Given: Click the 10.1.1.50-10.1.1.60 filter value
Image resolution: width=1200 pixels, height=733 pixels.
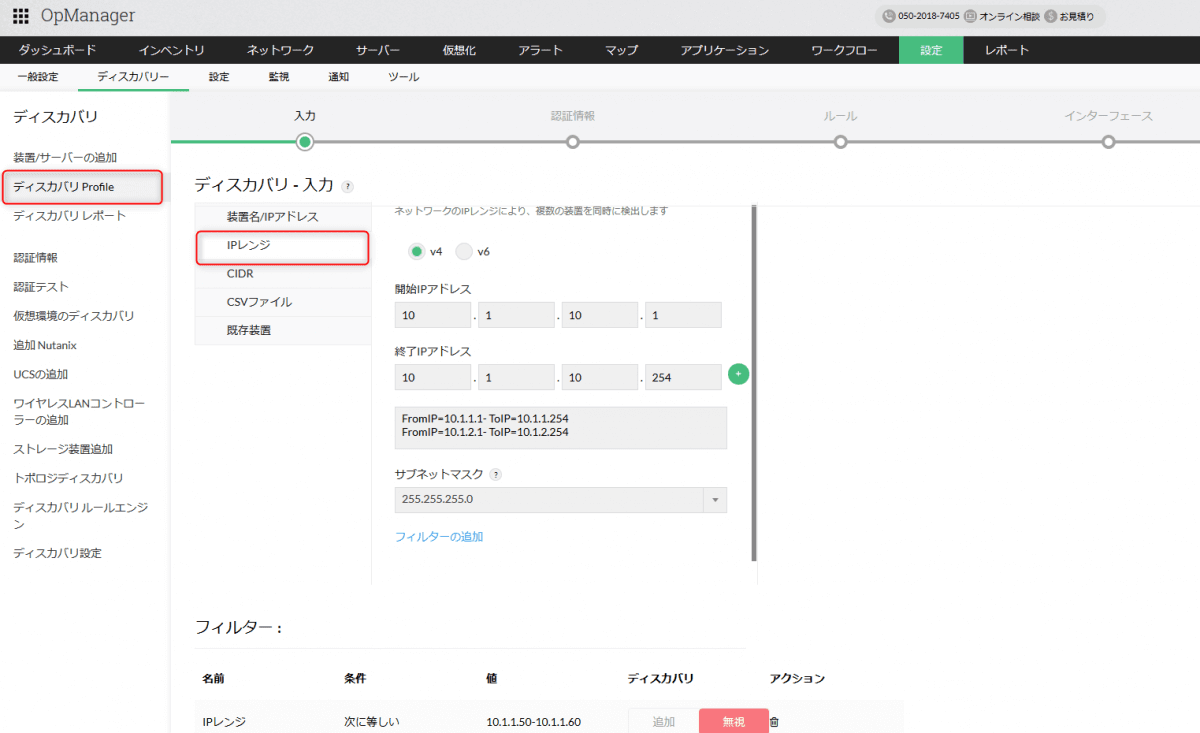Looking at the screenshot, I should click(x=533, y=721).
